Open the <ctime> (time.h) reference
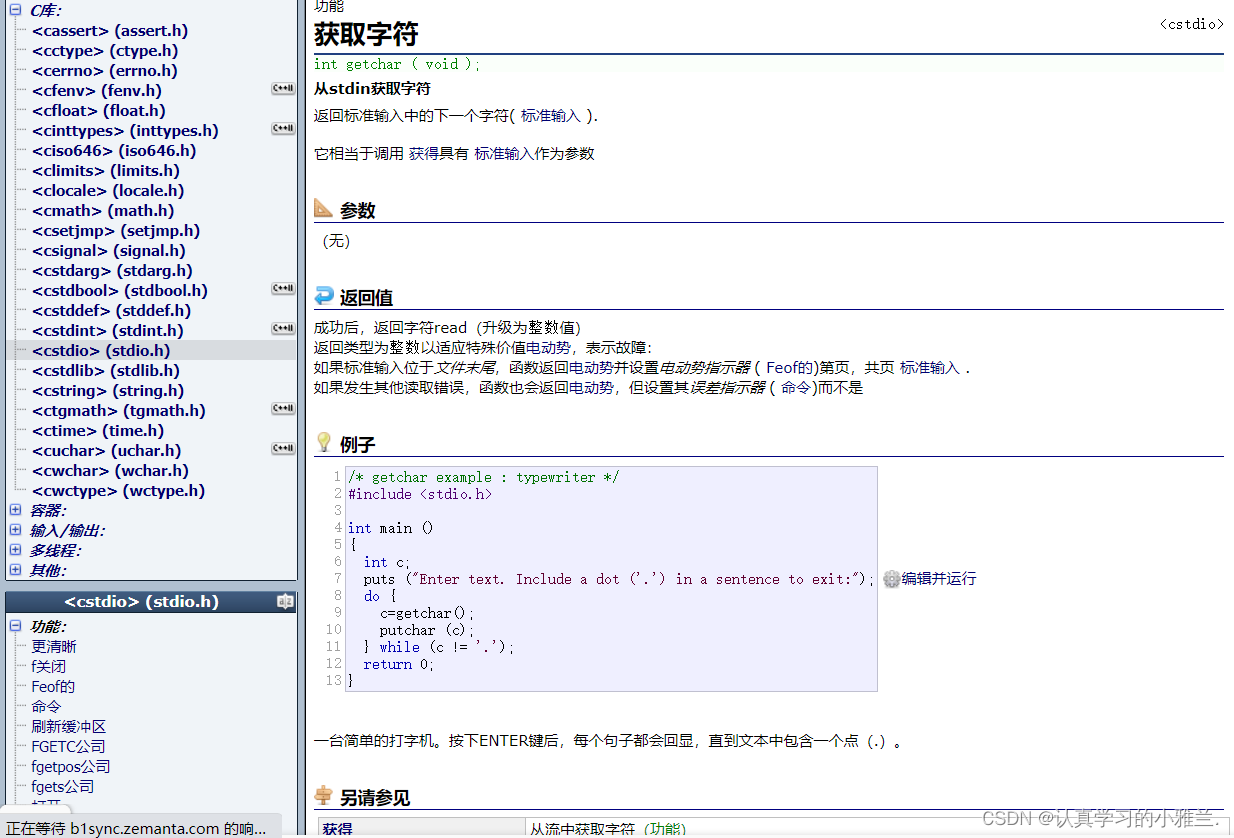 (x=97, y=431)
